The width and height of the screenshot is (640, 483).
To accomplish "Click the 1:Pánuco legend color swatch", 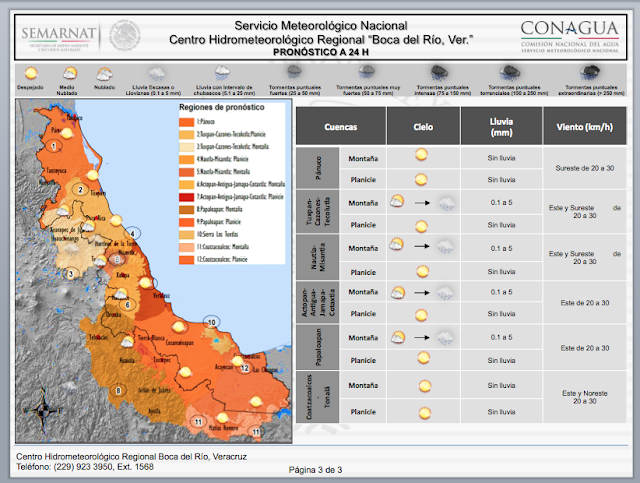I will point(187,122).
